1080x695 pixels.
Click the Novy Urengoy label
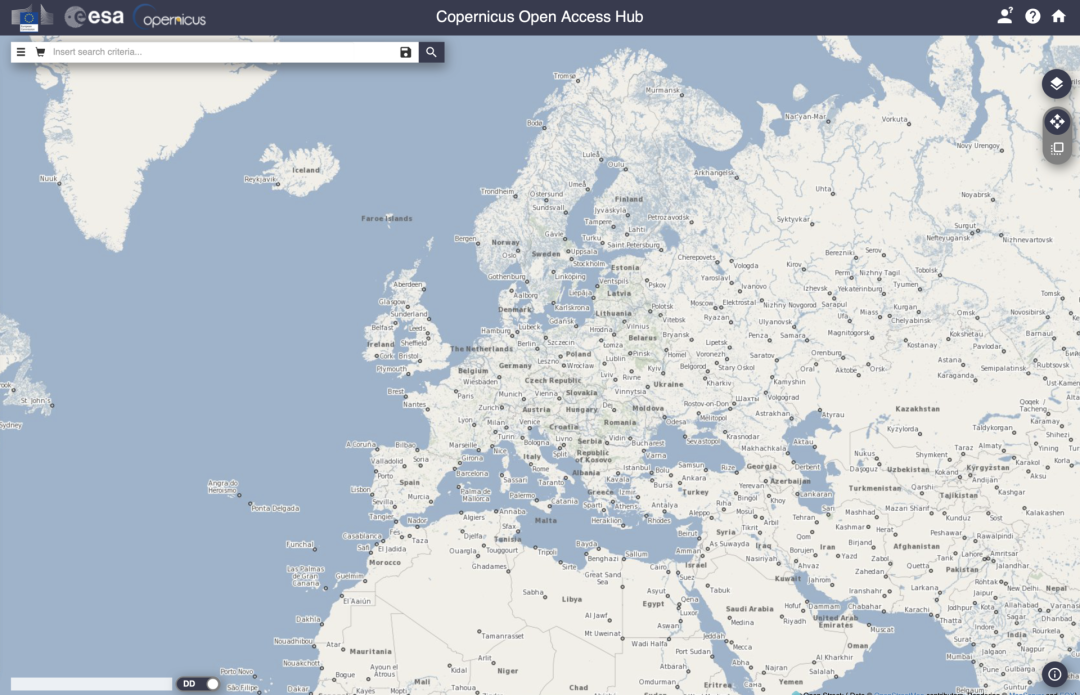[x=977, y=145]
